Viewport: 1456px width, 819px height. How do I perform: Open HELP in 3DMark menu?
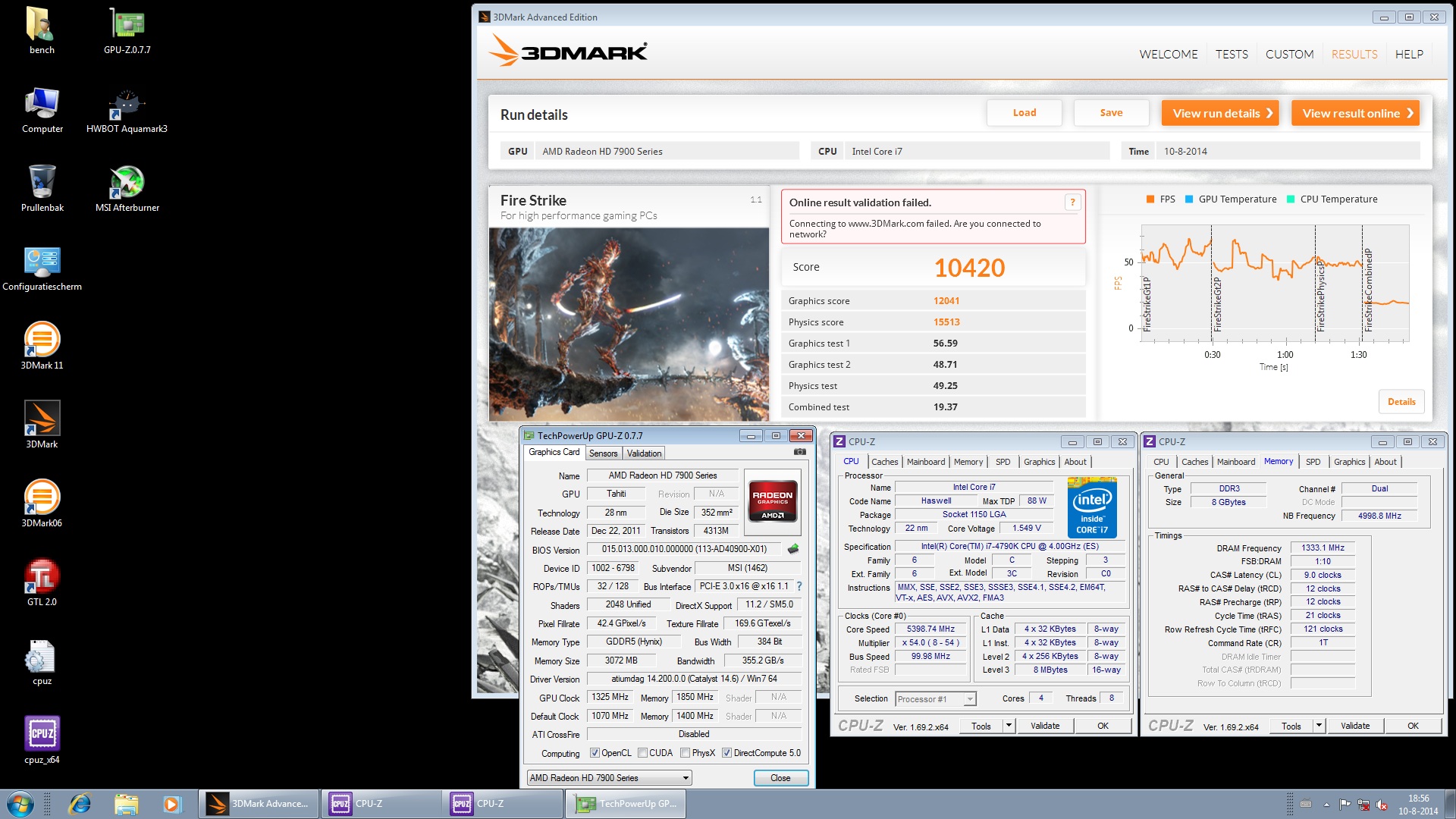pos(1409,55)
